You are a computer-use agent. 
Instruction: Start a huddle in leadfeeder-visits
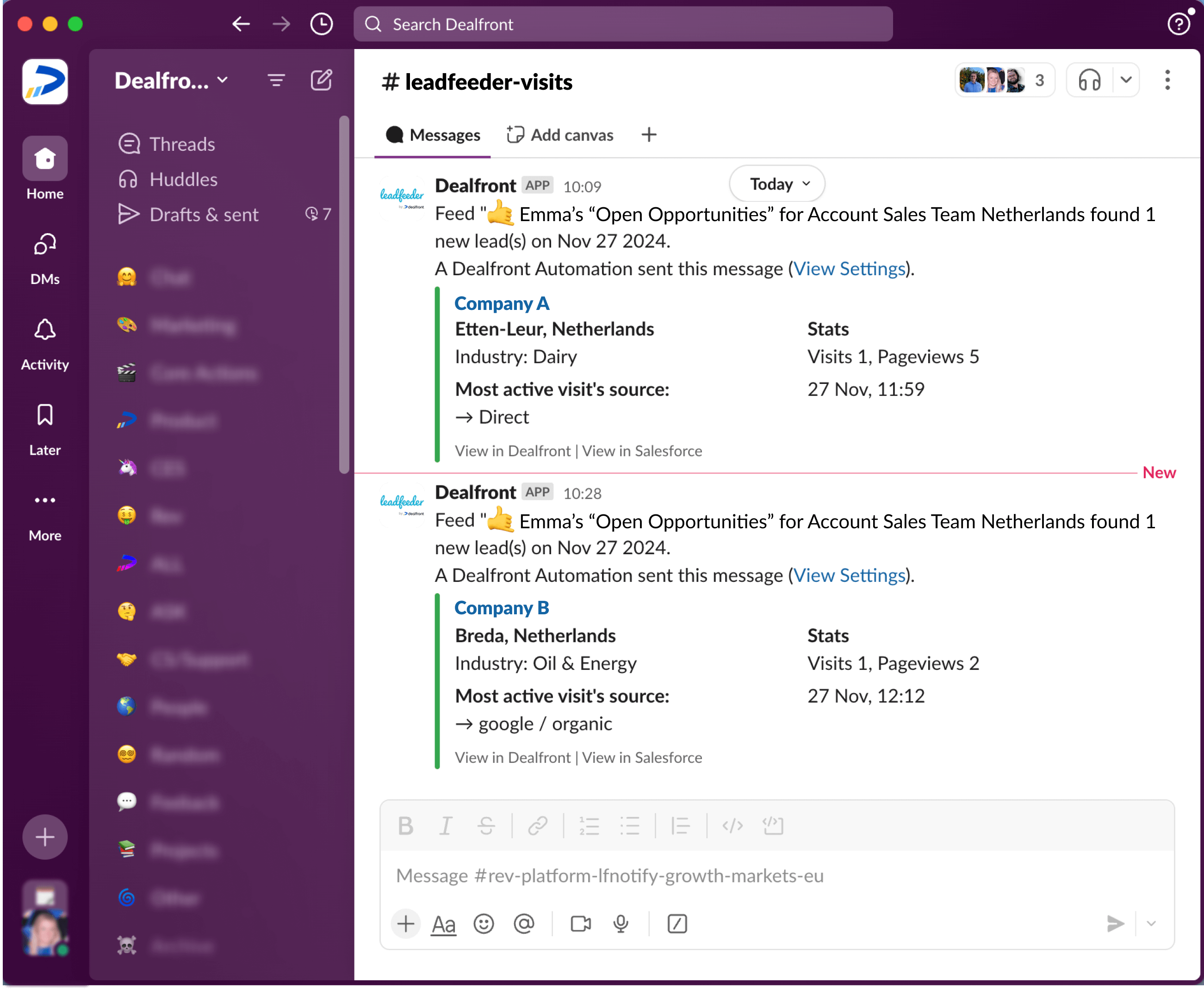click(x=1089, y=80)
